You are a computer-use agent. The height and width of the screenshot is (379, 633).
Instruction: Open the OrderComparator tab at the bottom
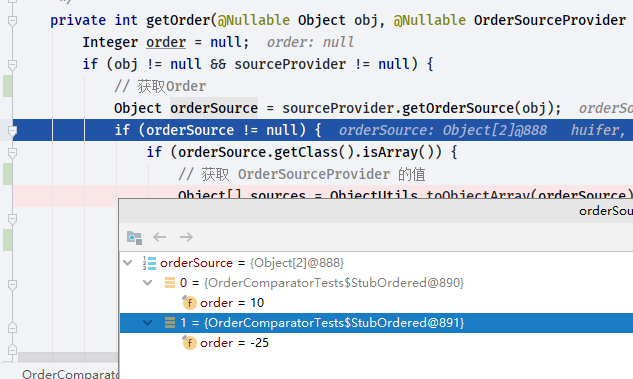click(x=70, y=374)
